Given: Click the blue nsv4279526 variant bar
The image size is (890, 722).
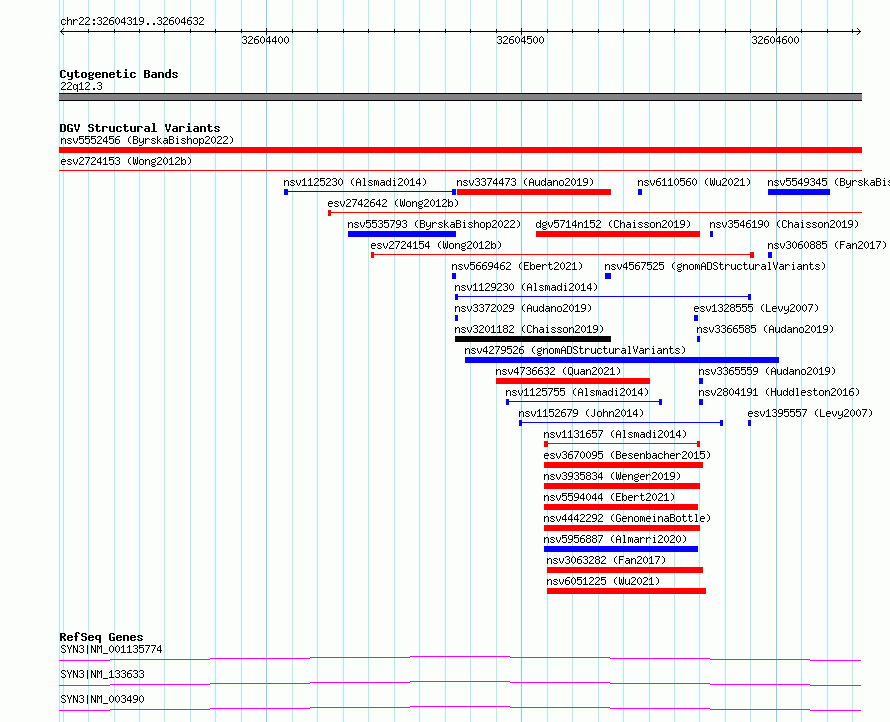Looking at the screenshot, I should (x=622, y=360).
